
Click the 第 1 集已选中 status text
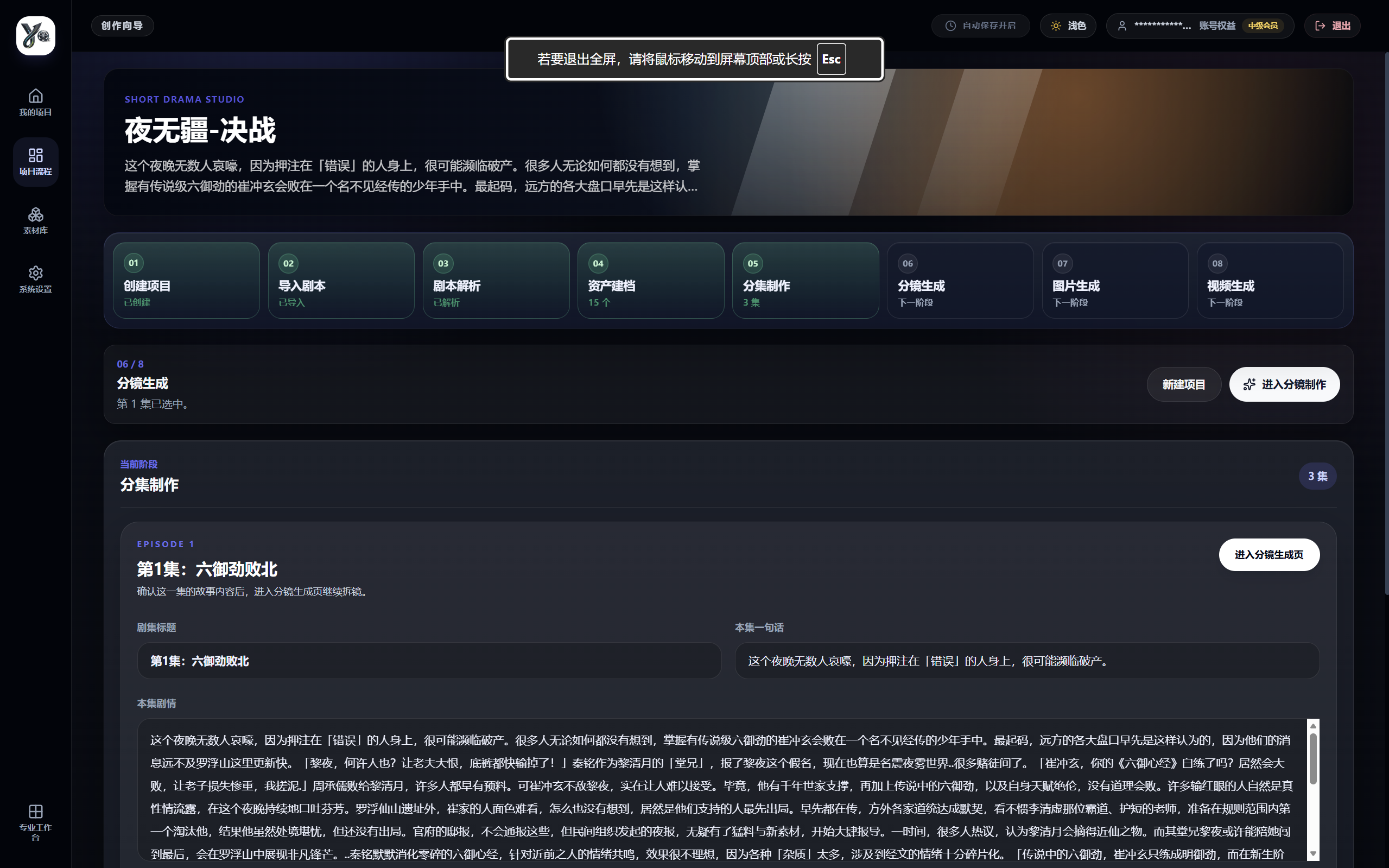pyautogui.click(x=153, y=404)
